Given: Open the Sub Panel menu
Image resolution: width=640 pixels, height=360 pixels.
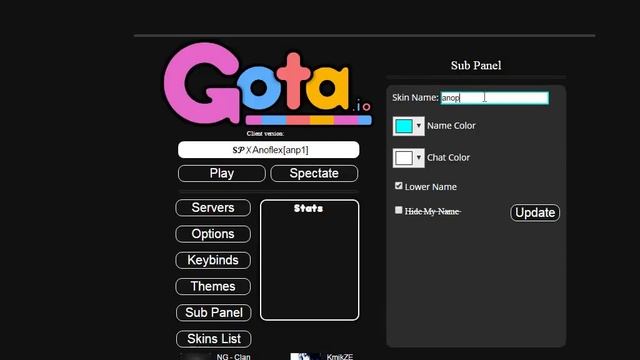Looking at the screenshot, I should [213, 313].
